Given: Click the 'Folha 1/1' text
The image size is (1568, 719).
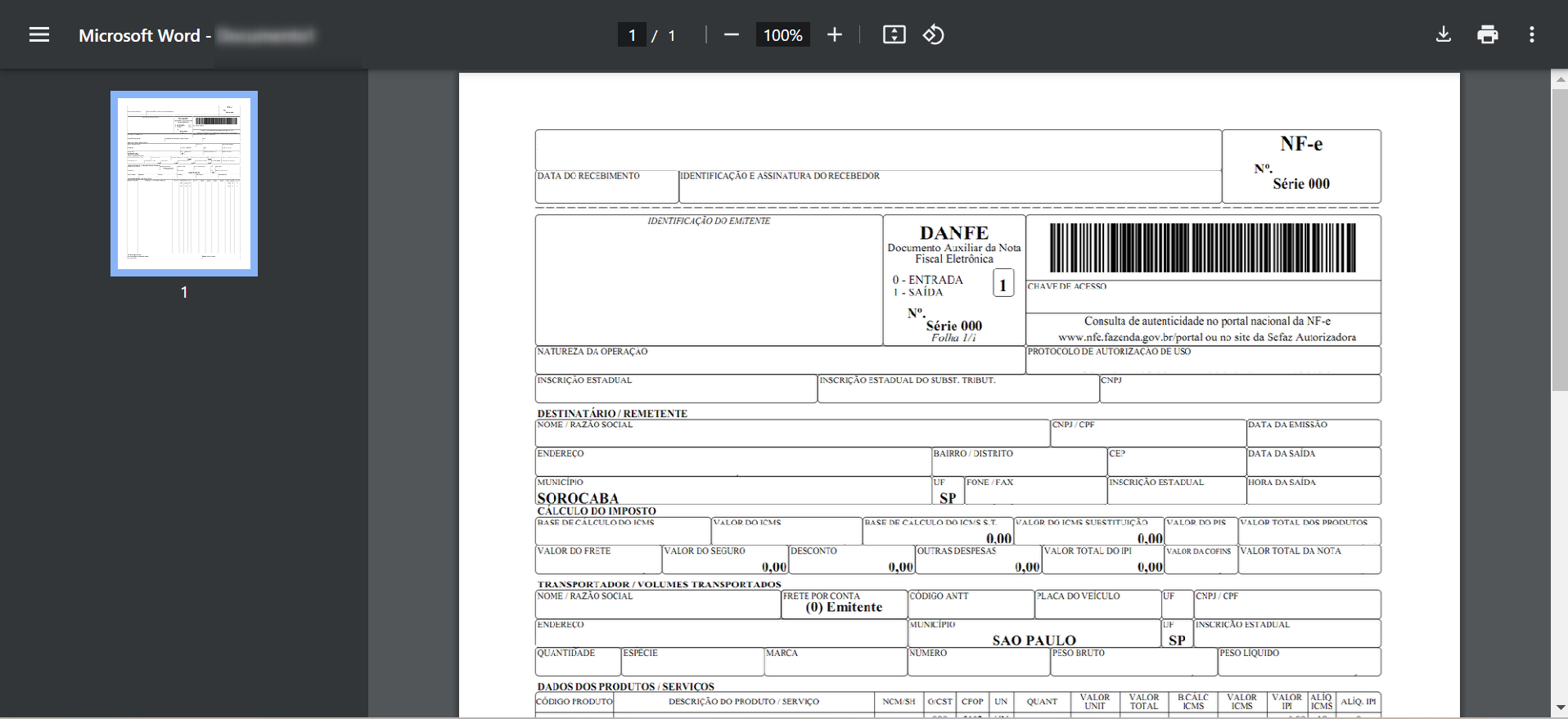Looking at the screenshot, I should pyautogui.click(x=953, y=338).
